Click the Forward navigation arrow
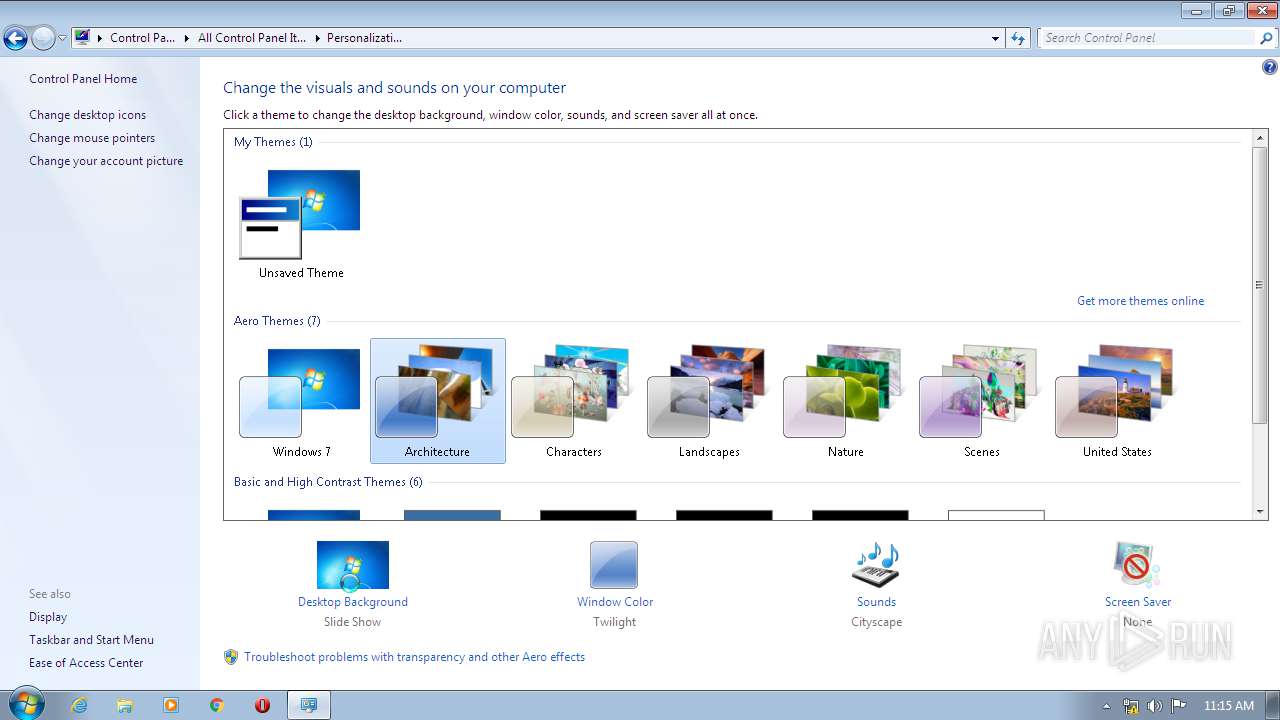 tap(43, 38)
